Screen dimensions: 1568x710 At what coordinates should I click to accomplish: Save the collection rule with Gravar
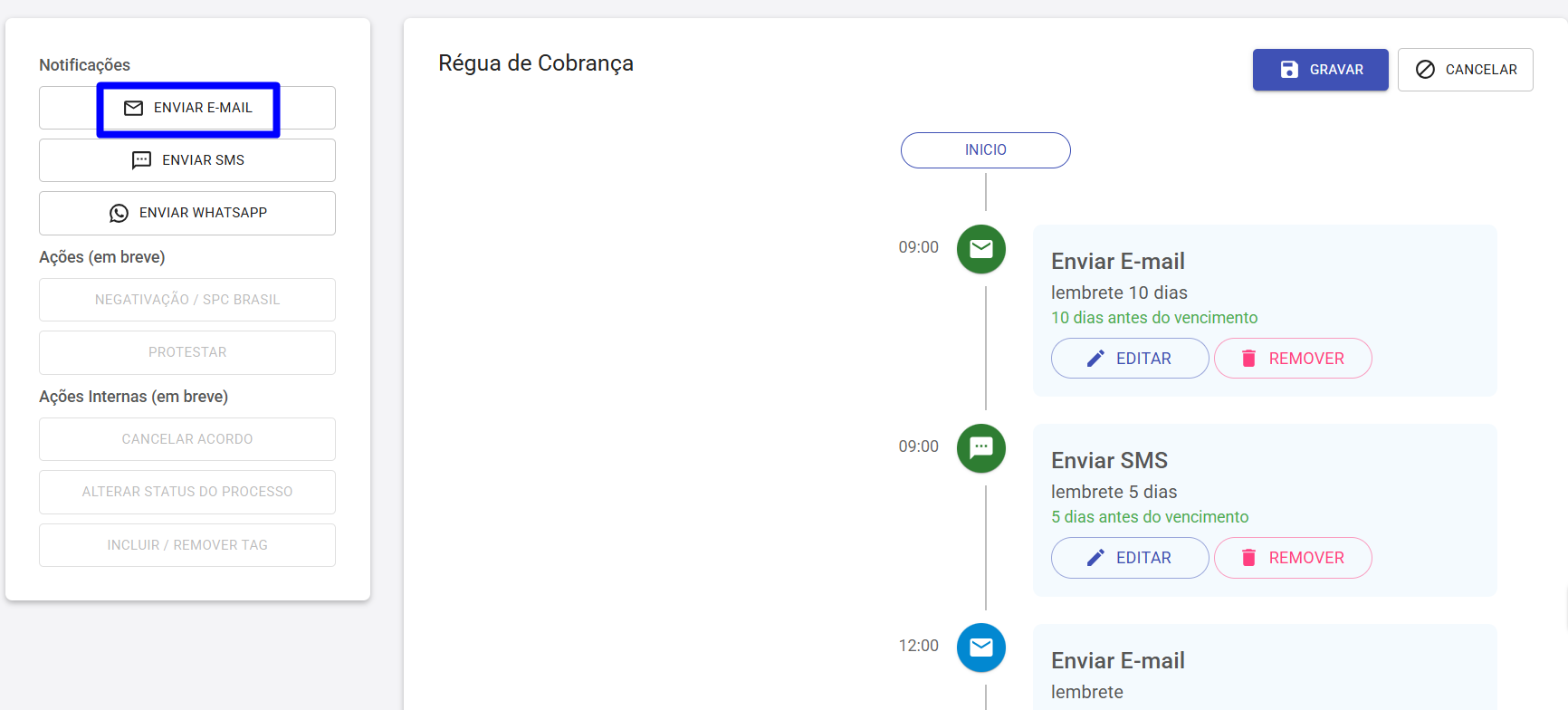click(1320, 70)
